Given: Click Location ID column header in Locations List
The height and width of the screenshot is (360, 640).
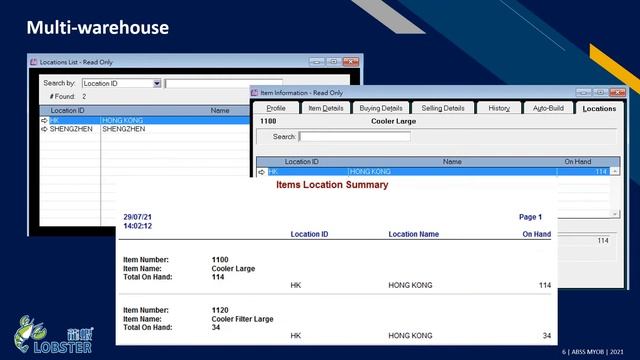Looking at the screenshot, I should coord(67,111).
